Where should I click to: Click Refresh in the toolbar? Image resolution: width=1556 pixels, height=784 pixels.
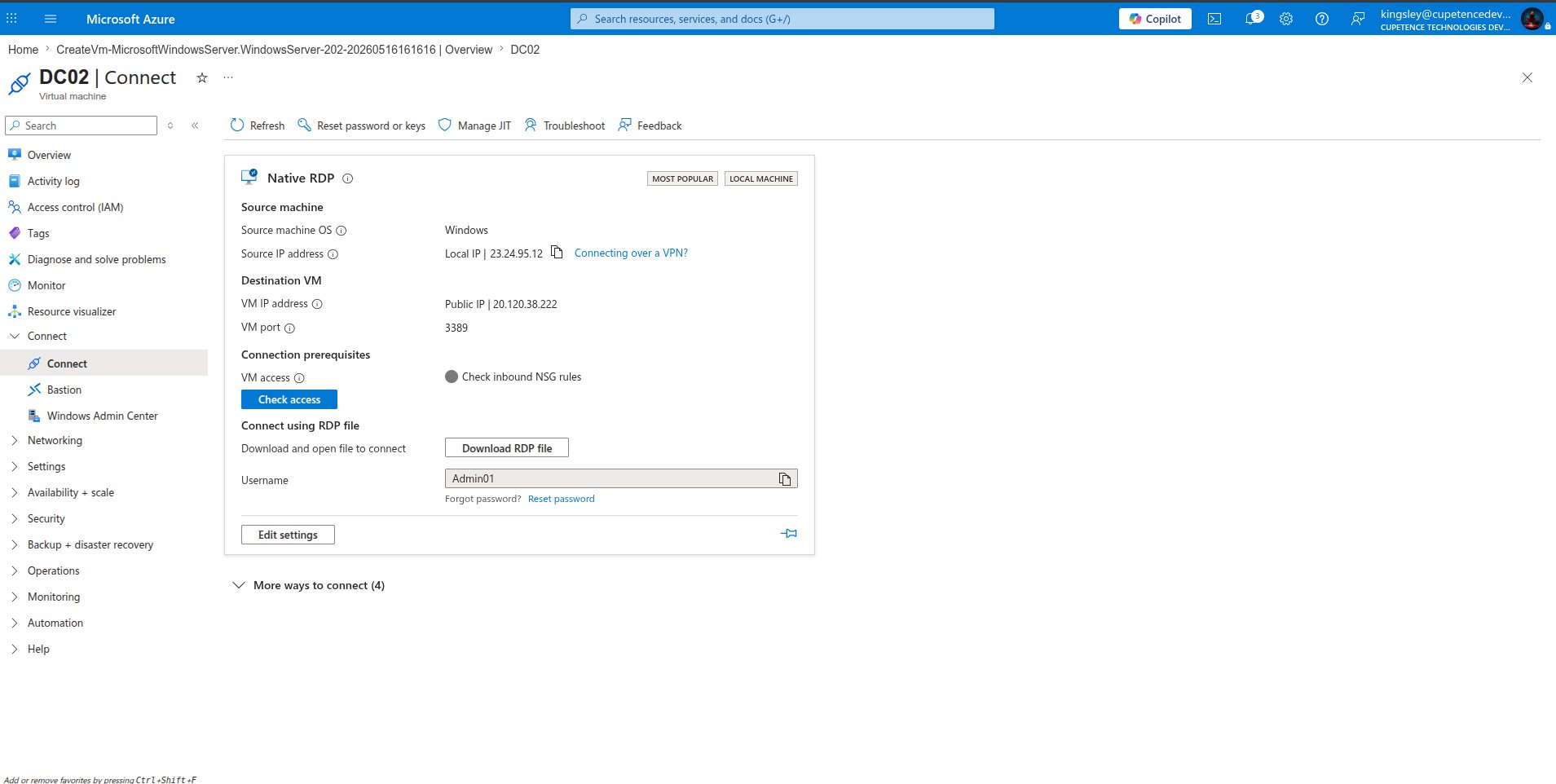pyautogui.click(x=258, y=126)
